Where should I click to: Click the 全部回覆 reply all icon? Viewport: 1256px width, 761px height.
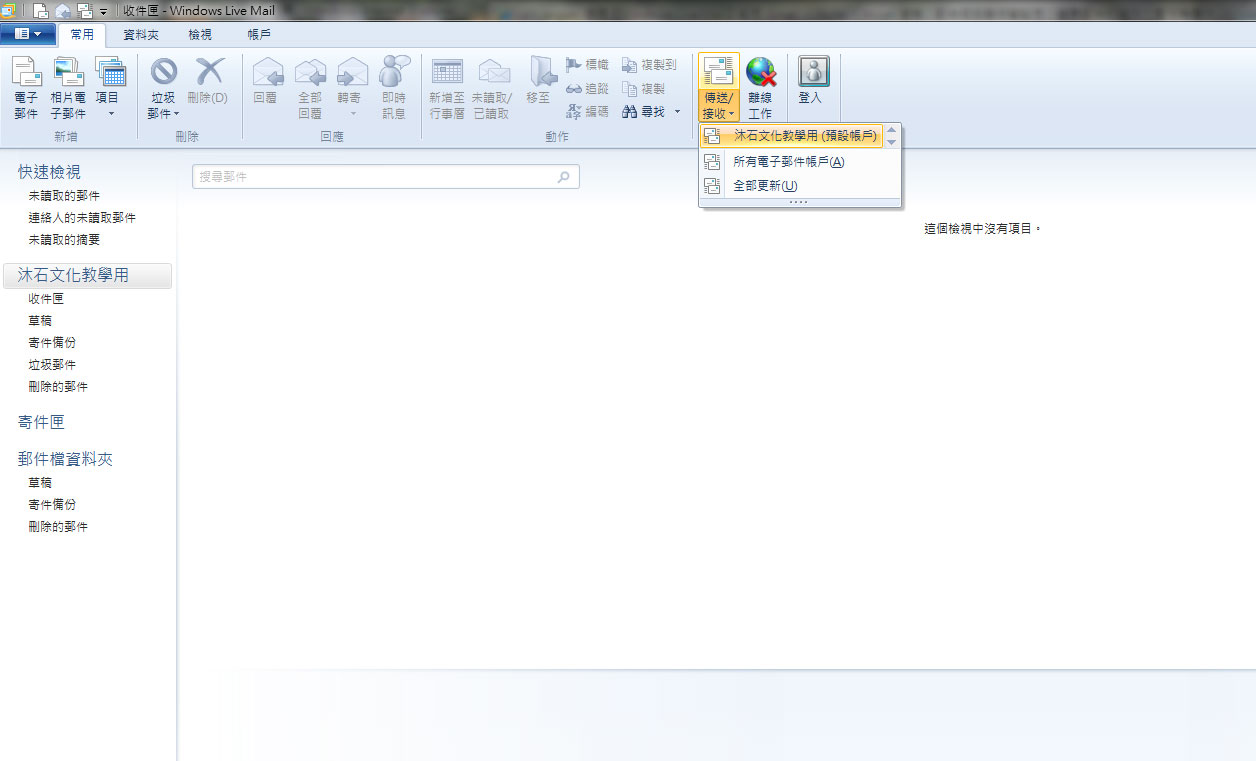310,72
